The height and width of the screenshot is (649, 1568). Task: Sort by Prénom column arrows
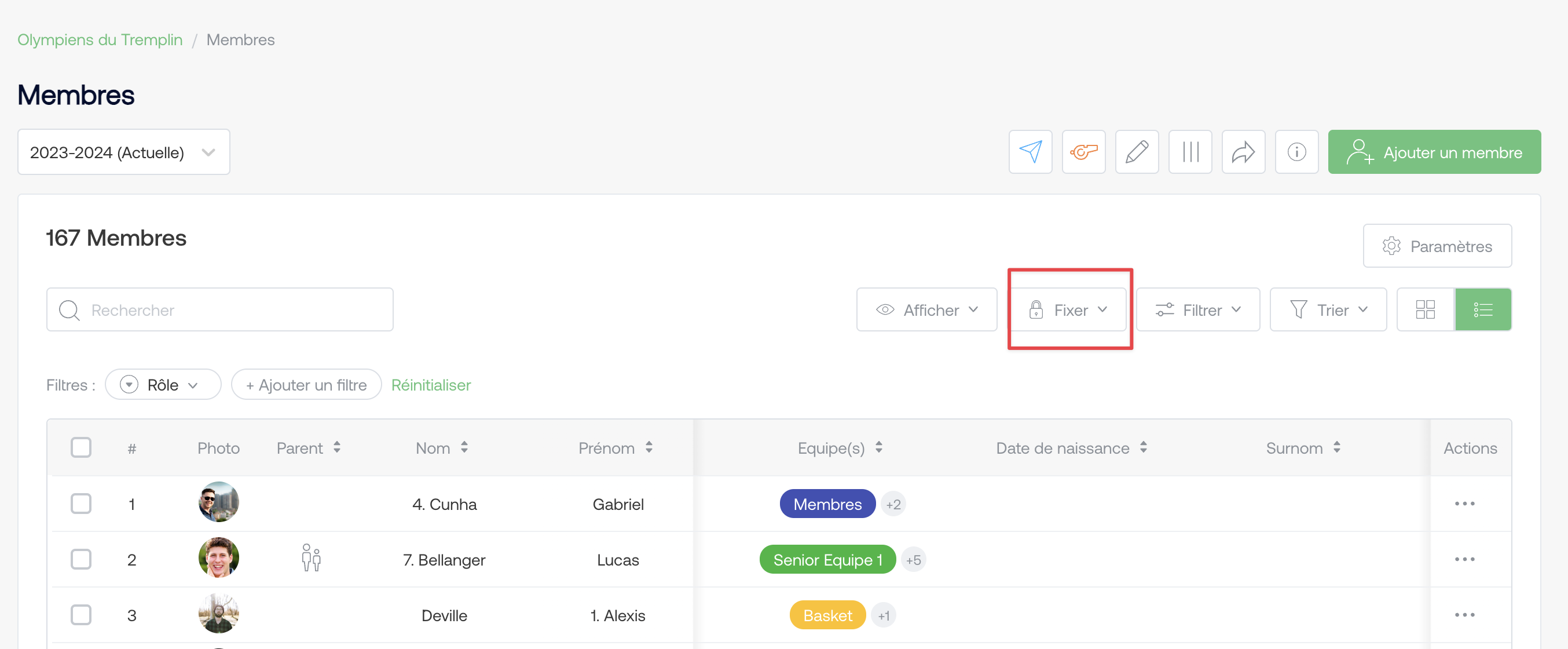[649, 447]
